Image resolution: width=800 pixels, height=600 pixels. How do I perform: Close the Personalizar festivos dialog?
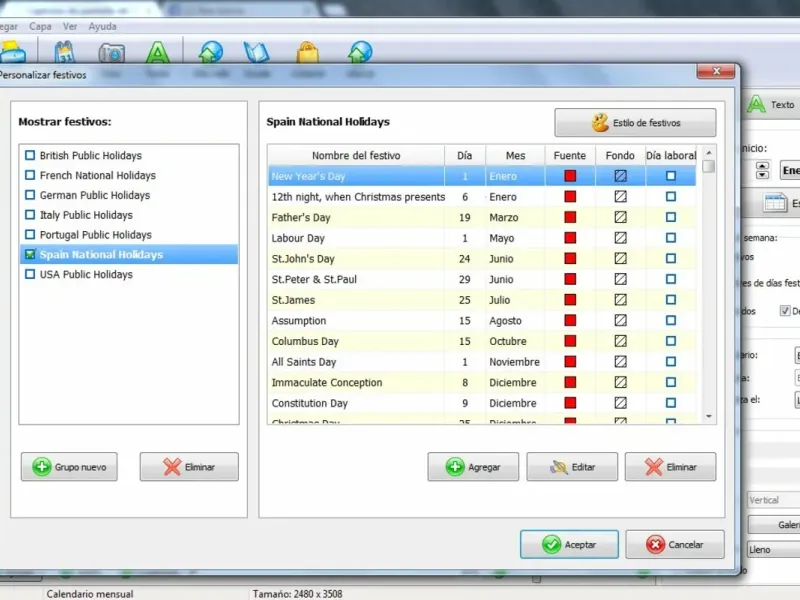[716, 71]
